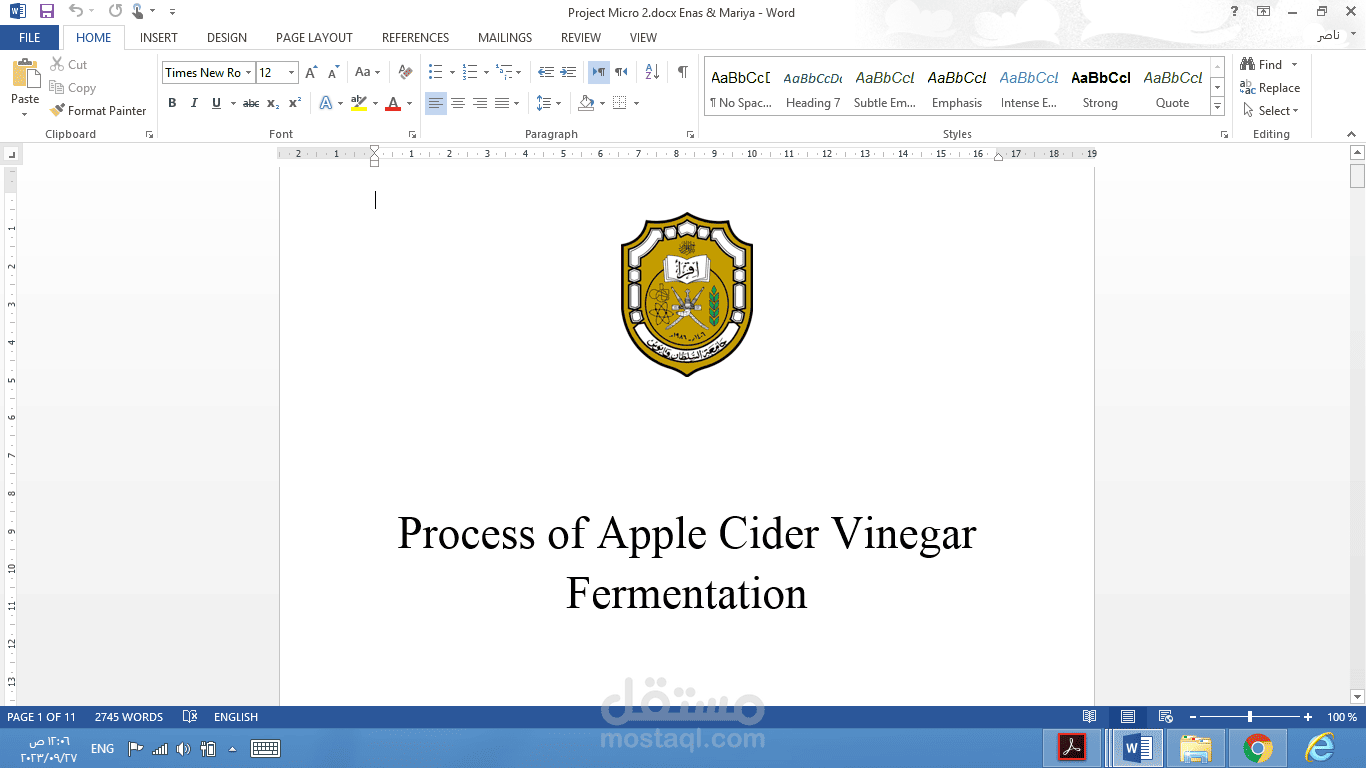The image size is (1366, 768).
Task: Click the Format Painter brush icon
Action: point(58,111)
